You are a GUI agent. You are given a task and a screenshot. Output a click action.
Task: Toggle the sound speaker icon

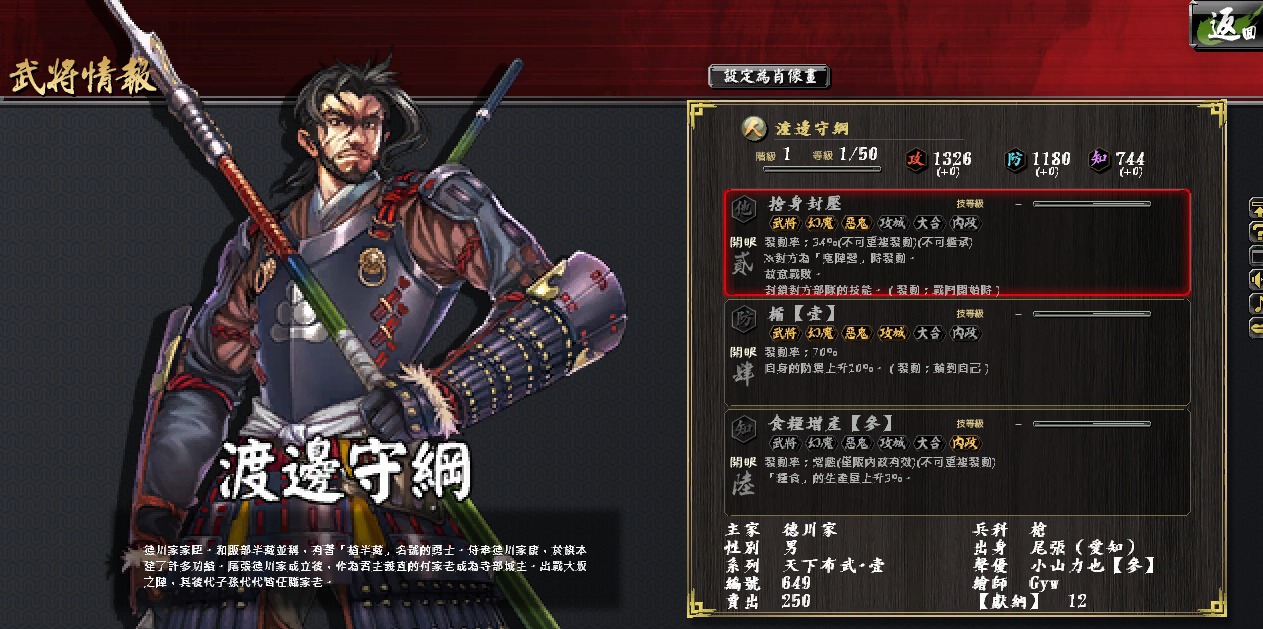pyautogui.click(x=1256, y=280)
